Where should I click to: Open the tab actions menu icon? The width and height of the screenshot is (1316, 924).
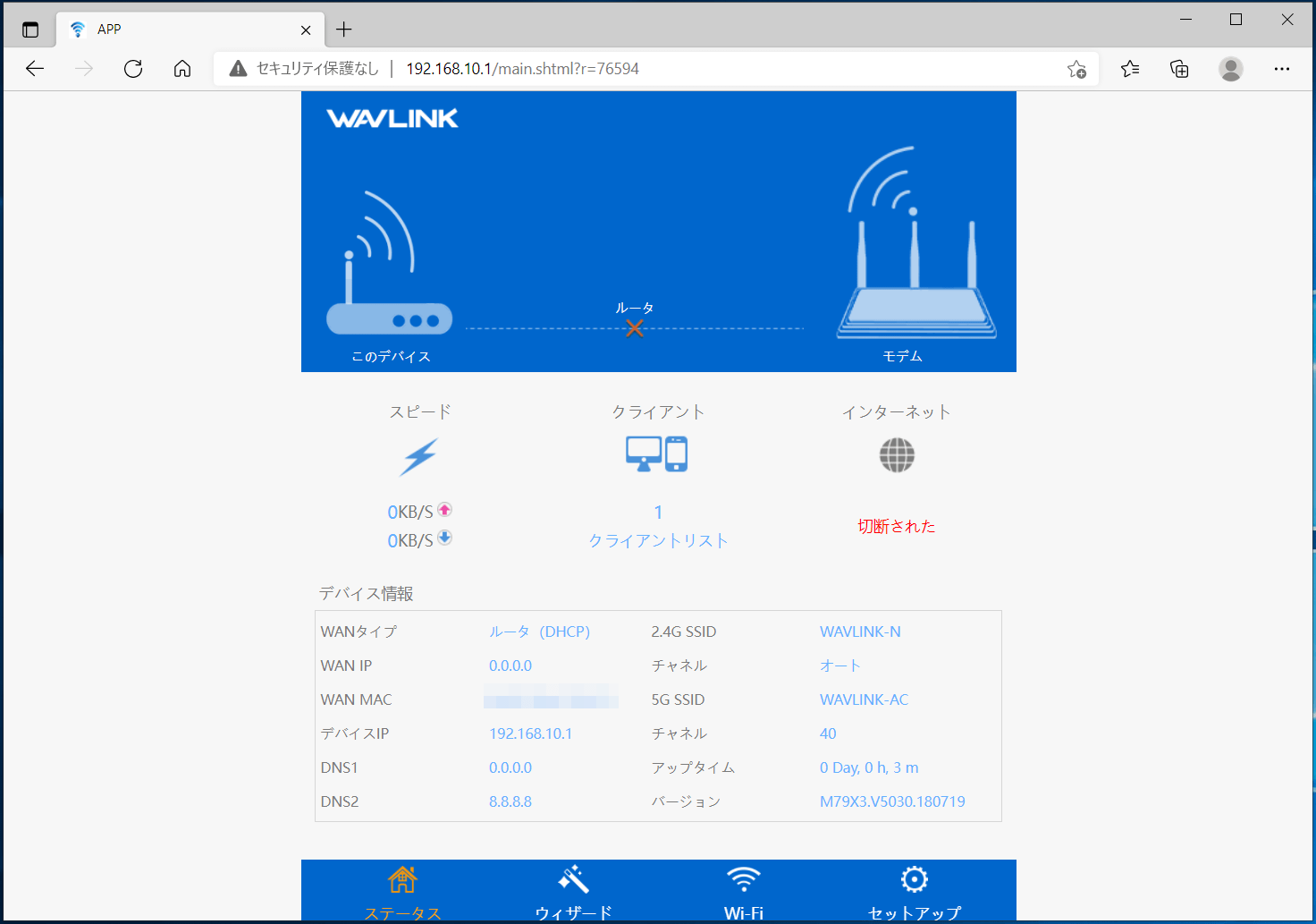point(30,30)
